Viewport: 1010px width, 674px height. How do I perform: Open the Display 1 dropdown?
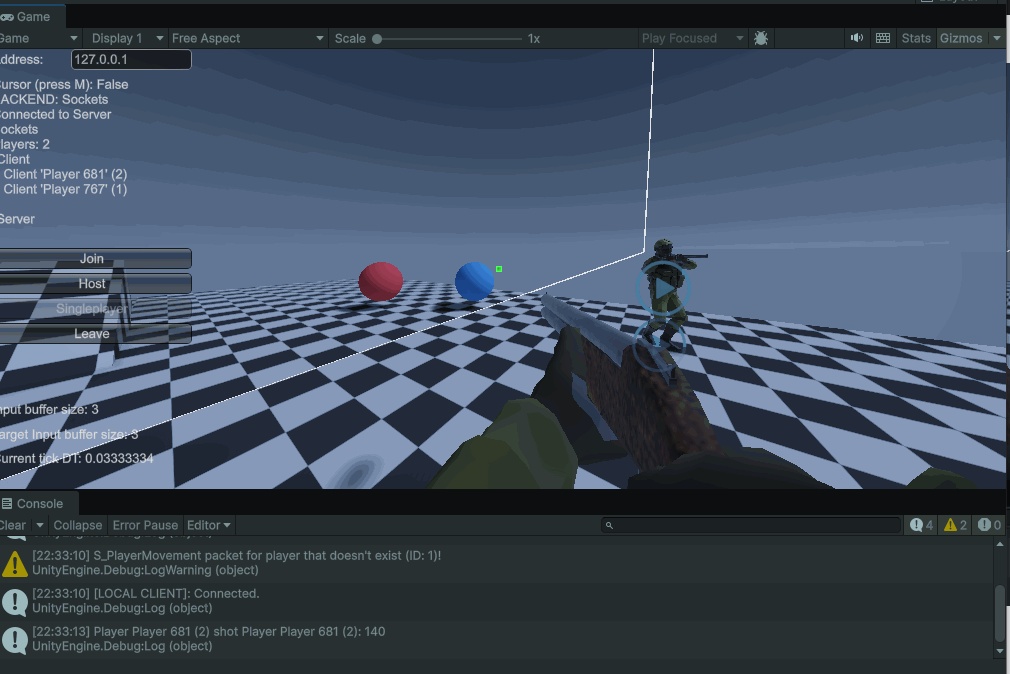pos(124,38)
